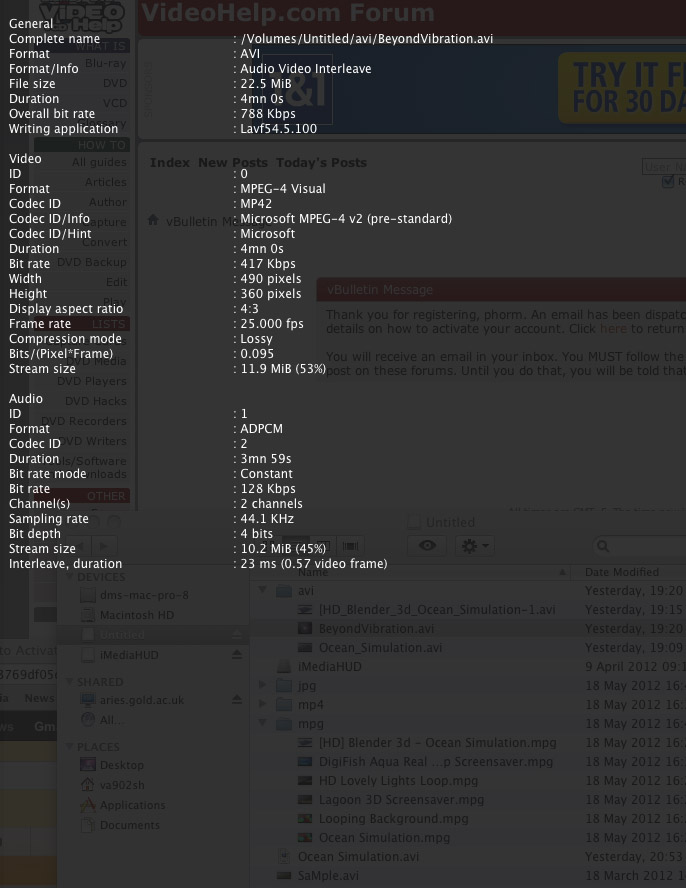Viewport: 686px width, 888px height.
Task: Toggle the Remember Me checkbox on forum
Action: pyautogui.click(x=668, y=181)
